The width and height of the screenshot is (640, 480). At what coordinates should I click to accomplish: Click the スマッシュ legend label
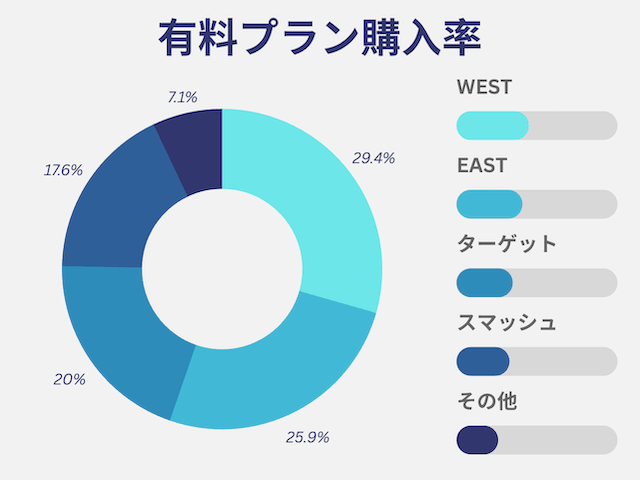click(507, 322)
